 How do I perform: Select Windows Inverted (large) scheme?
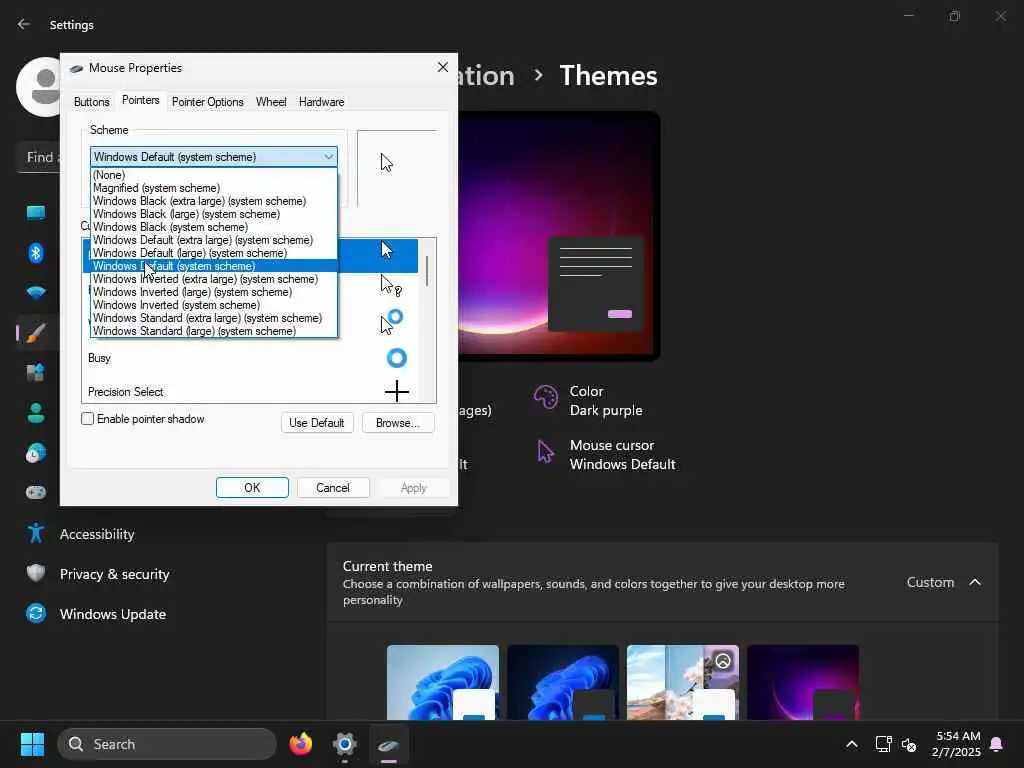click(x=214, y=292)
